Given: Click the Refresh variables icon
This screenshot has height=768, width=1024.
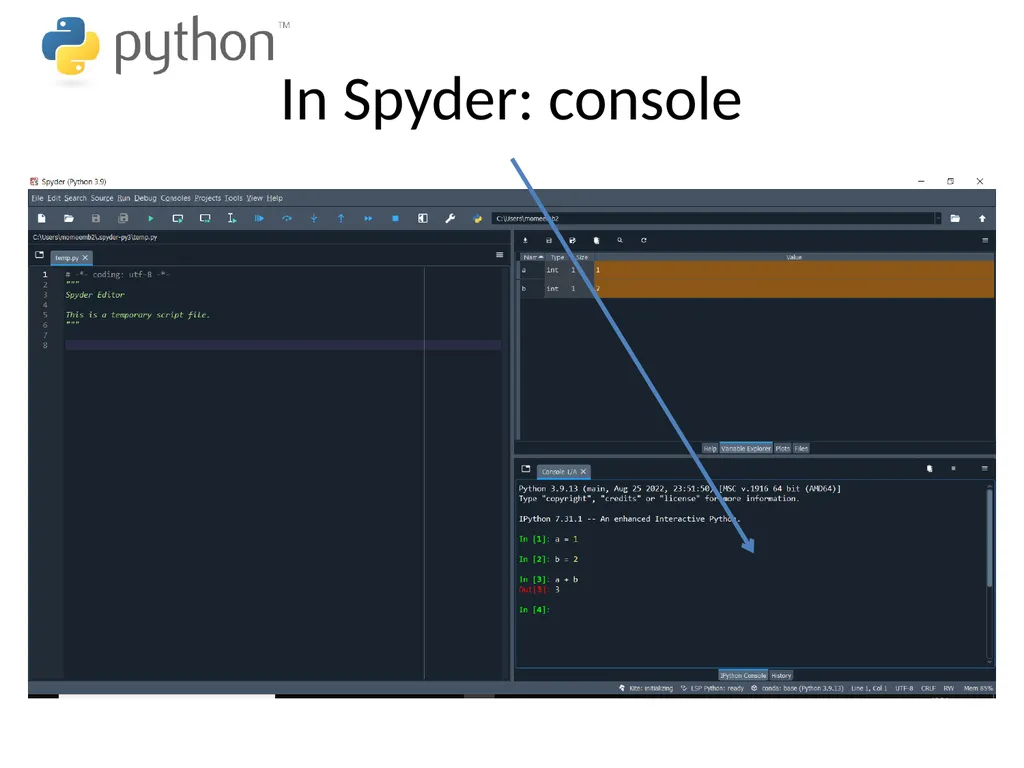Looking at the screenshot, I should coord(643,241).
